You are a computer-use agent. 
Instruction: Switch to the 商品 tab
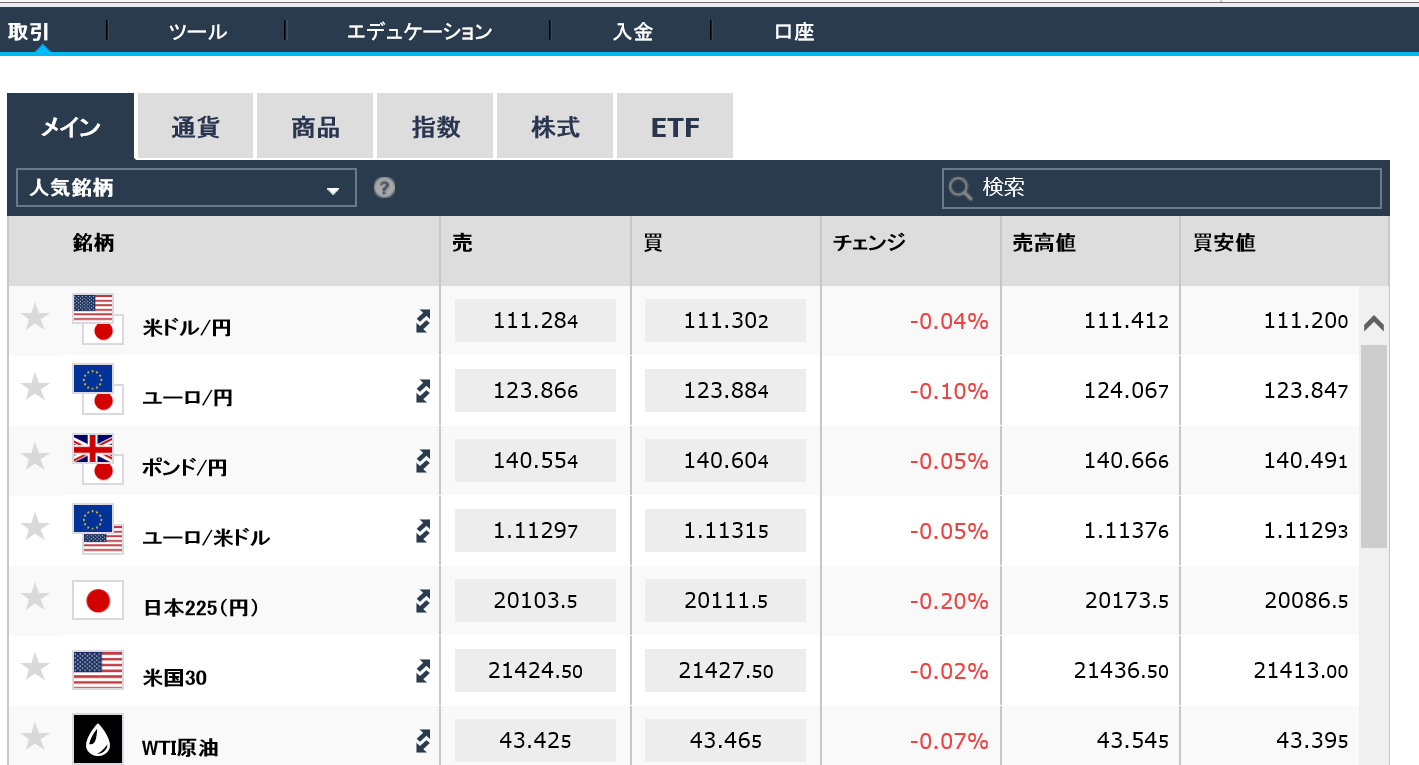pyautogui.click(x=314, y=125)
